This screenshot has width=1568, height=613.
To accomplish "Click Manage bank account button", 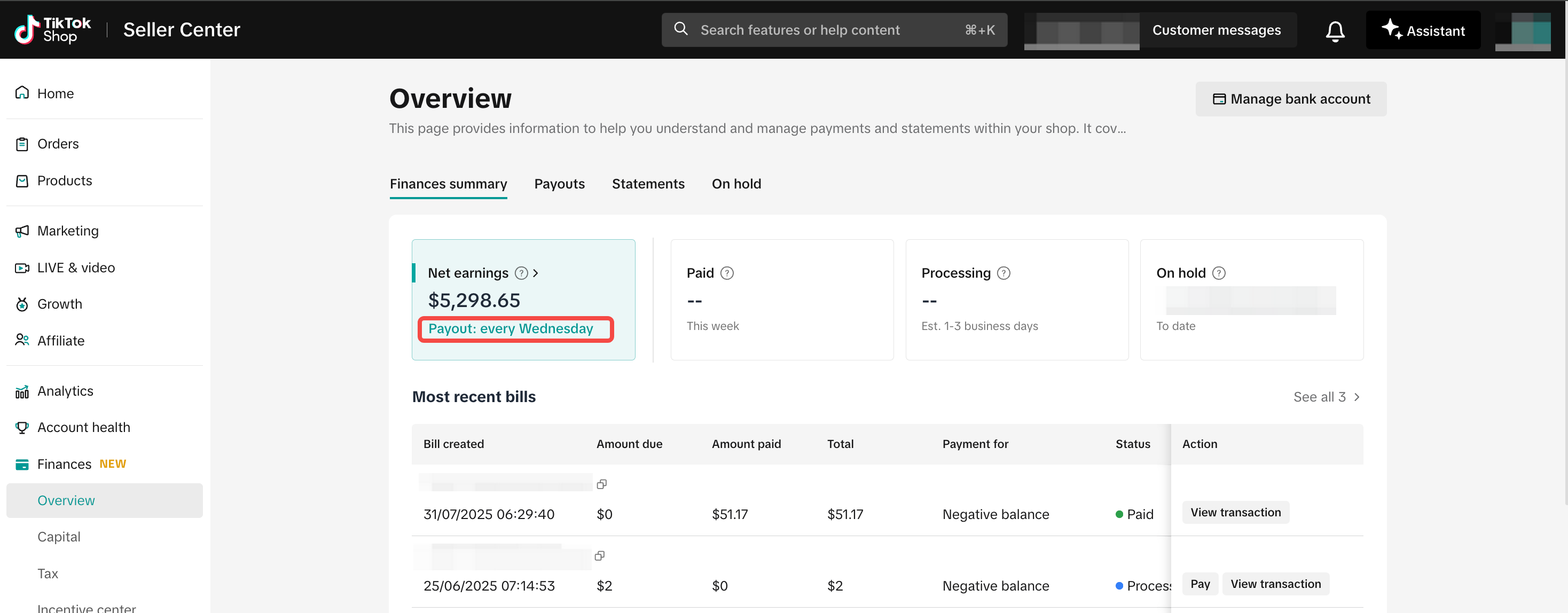I will pyautogui.click(x=1290, y=99).
